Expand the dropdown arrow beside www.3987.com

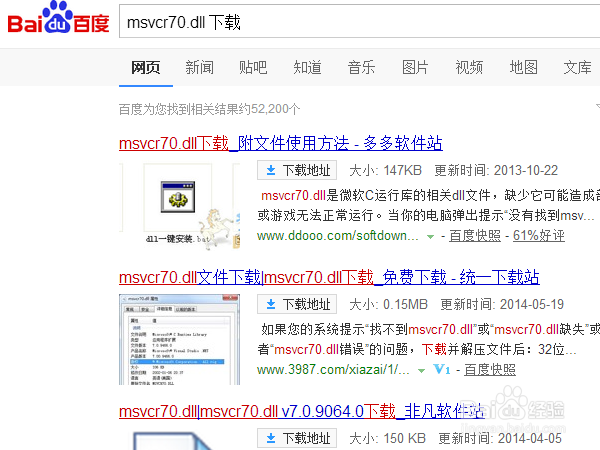point(422,371)
